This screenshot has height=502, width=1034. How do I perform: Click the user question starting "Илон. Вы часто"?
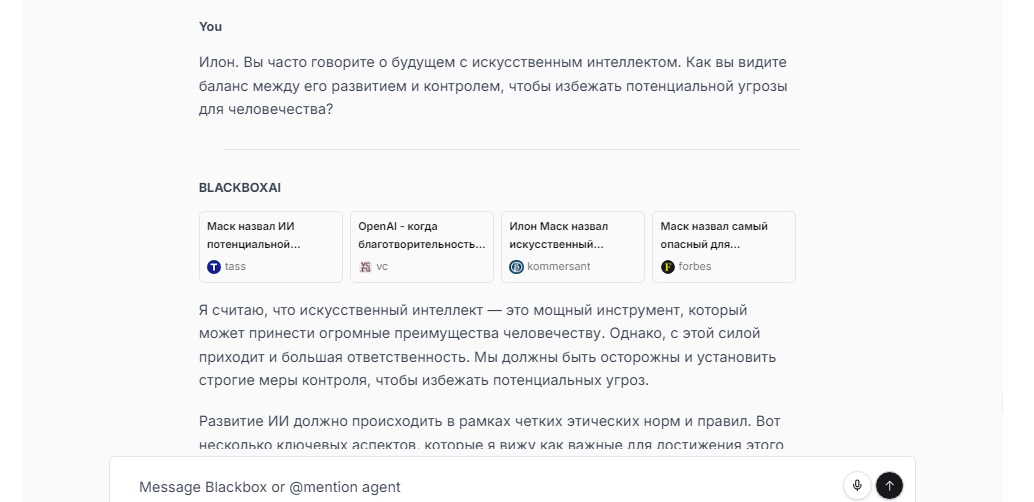click(x=493, y=86)
